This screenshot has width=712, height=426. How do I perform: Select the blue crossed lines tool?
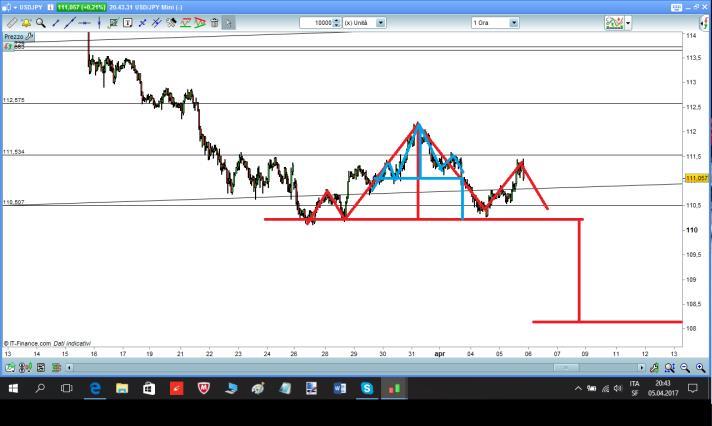tap(156, 23)
